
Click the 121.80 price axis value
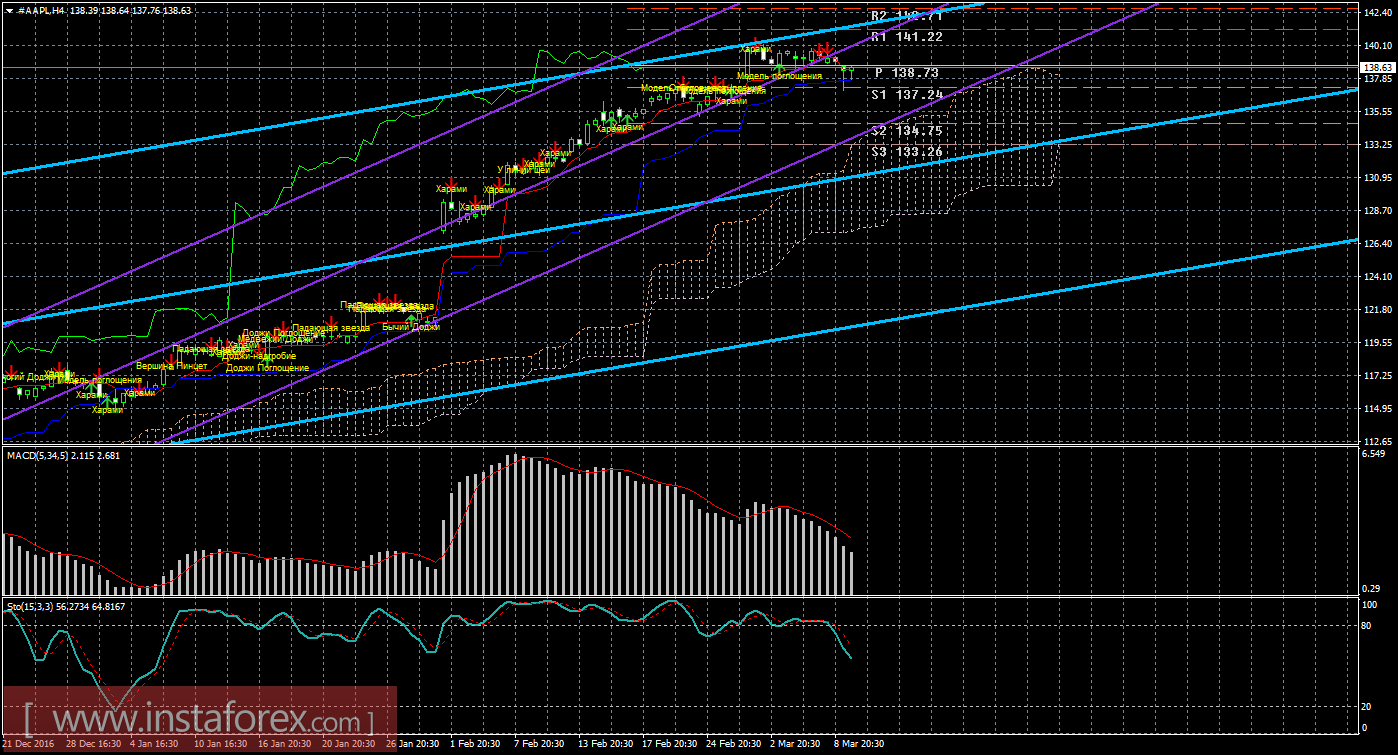pos(1378,309)
